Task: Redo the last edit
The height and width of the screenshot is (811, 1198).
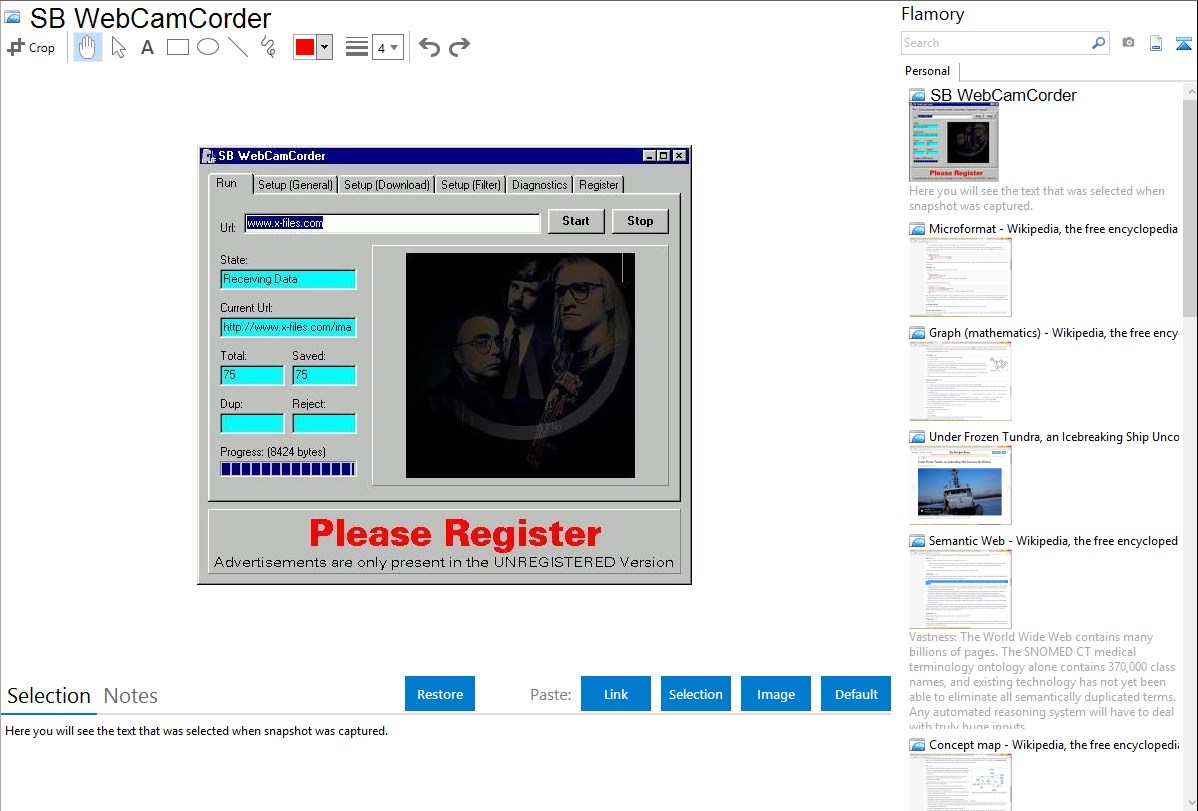Action: tap(459, 47)
